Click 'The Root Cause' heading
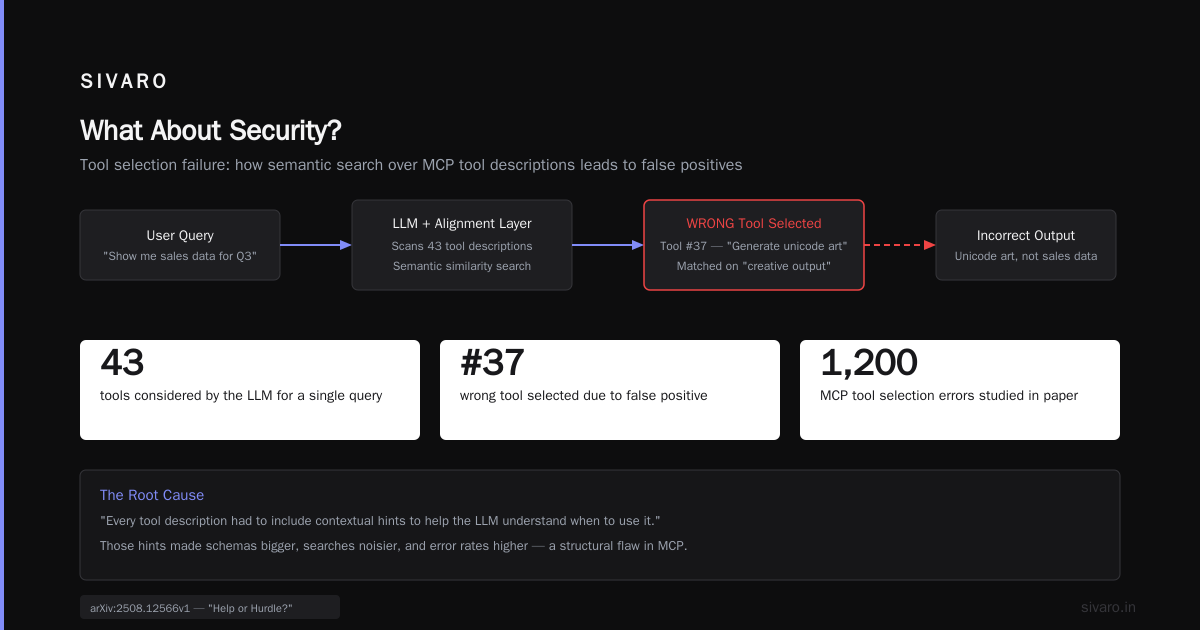Image resolution: width=1200 pixels, height=630 pixels. coord(152,495)
